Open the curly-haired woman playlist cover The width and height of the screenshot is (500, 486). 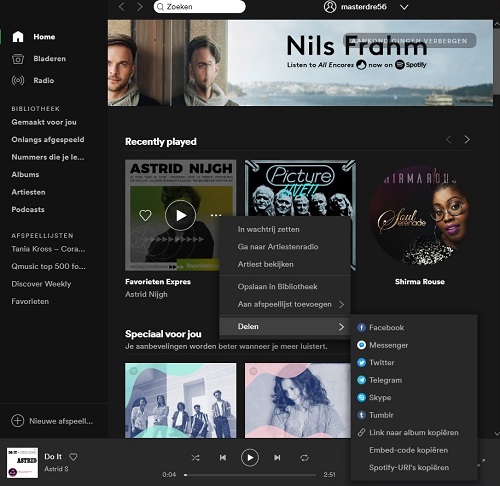pyautogui.click(x=298, y=400)
